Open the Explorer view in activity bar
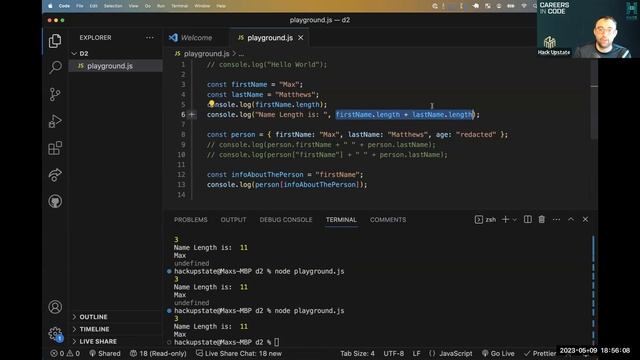This screenshot has width=640, height=360. [x=55, y=41]
